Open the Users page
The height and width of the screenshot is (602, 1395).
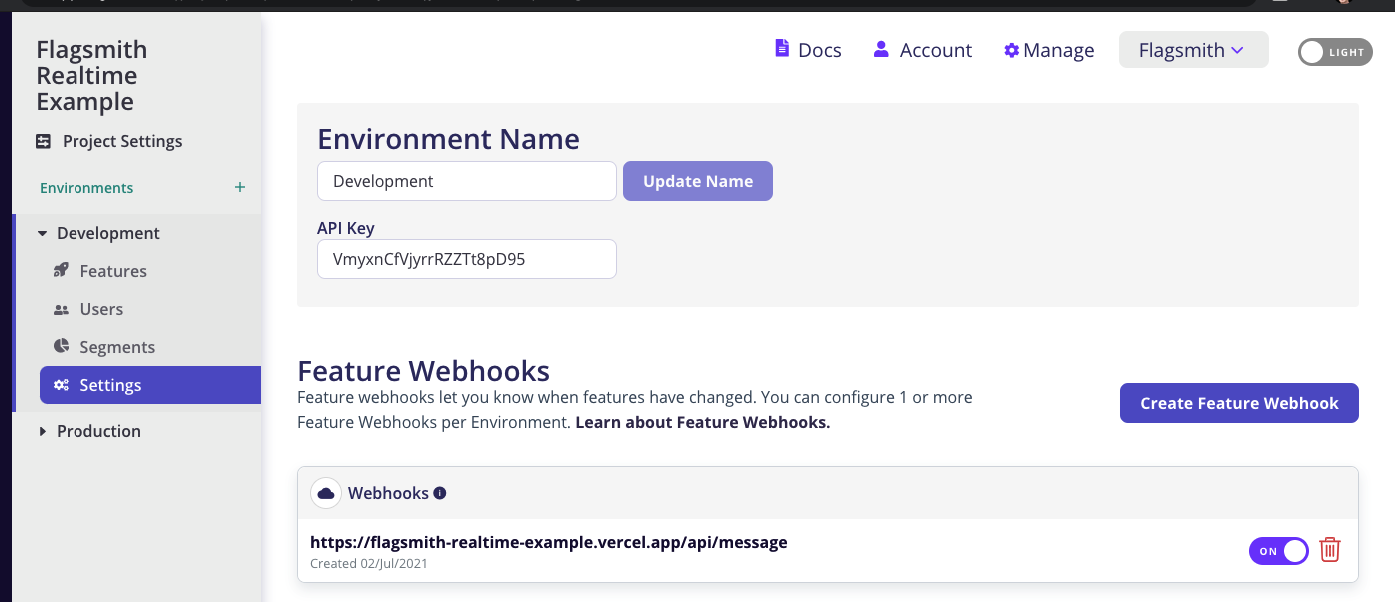pos(100,310)
